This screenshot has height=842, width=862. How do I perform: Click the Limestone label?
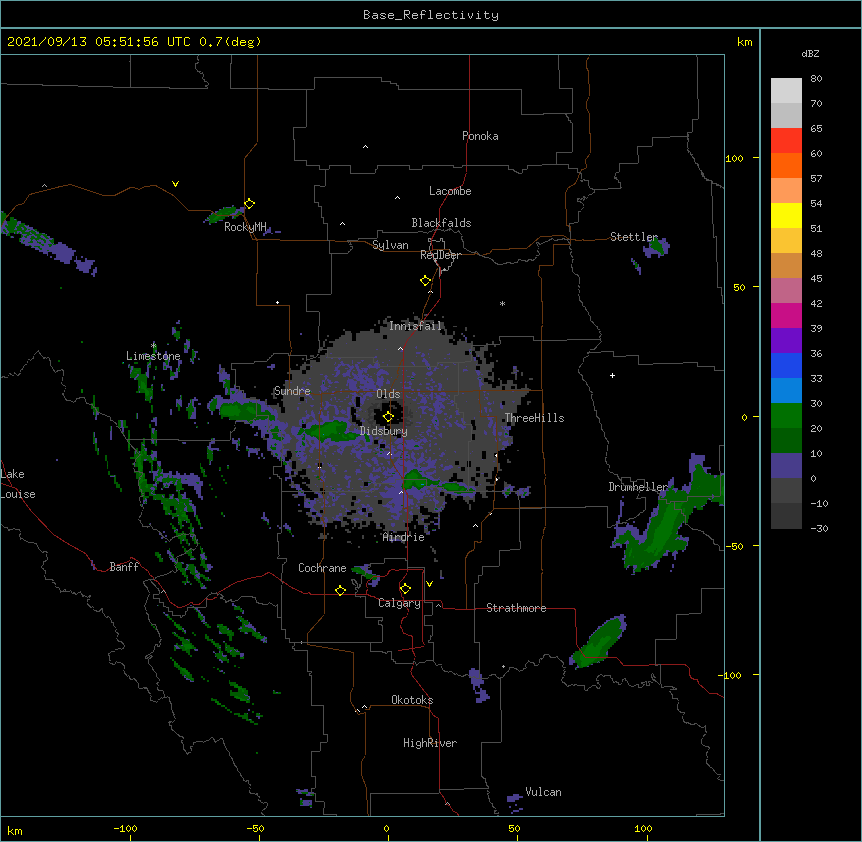[153, 356]
